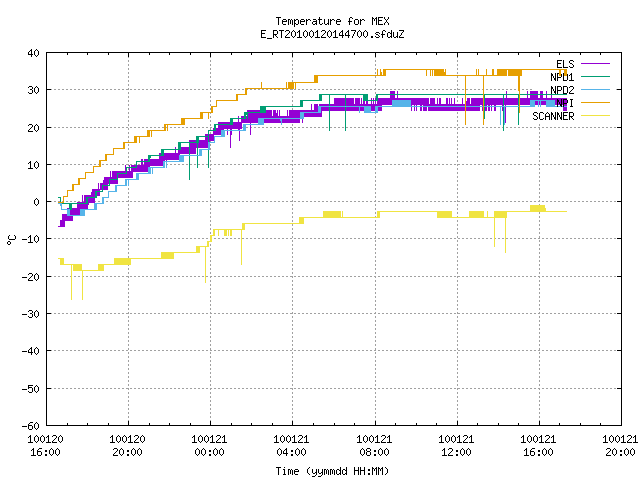Screen dimensions: 640x480
Task: Click the y-axis label -40
Action: (x=31, y=351)
